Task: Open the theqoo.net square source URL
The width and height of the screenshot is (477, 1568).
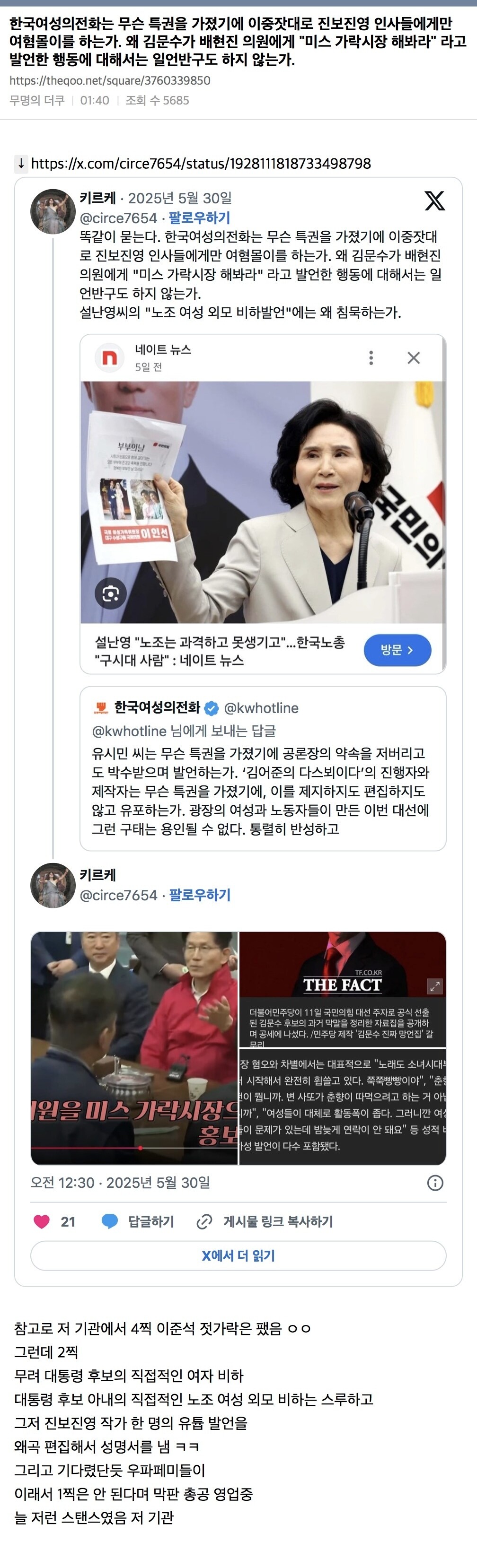Action: pos(110,80)
